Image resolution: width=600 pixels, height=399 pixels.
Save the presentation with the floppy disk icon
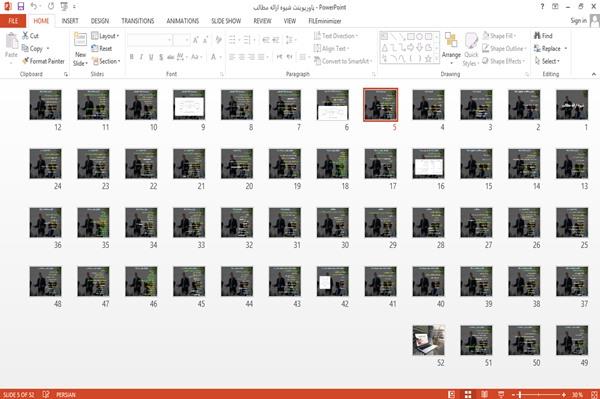point(21,6)
